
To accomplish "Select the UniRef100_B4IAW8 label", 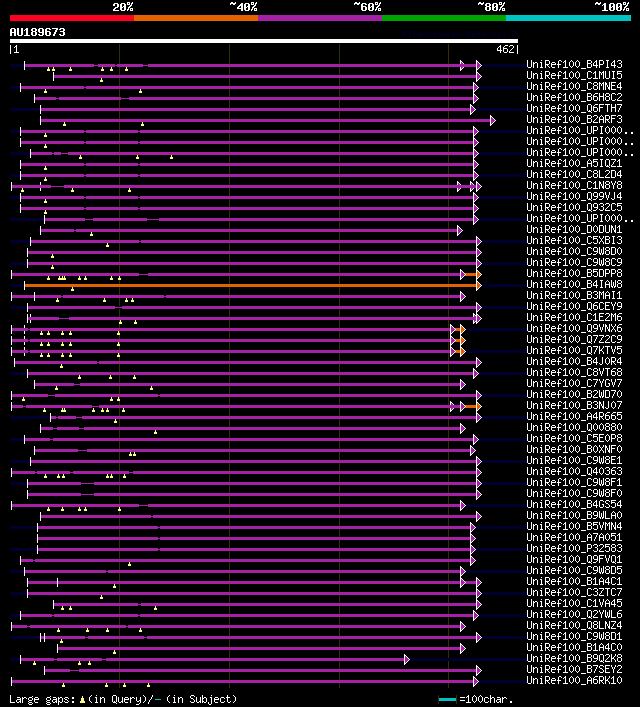I will [574, 285].
